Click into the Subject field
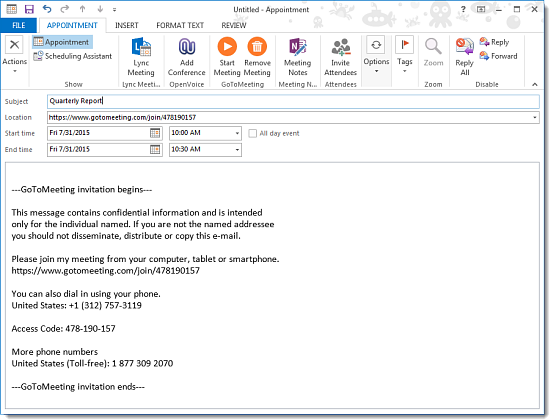The image size is (550, 420). [293, 101]
